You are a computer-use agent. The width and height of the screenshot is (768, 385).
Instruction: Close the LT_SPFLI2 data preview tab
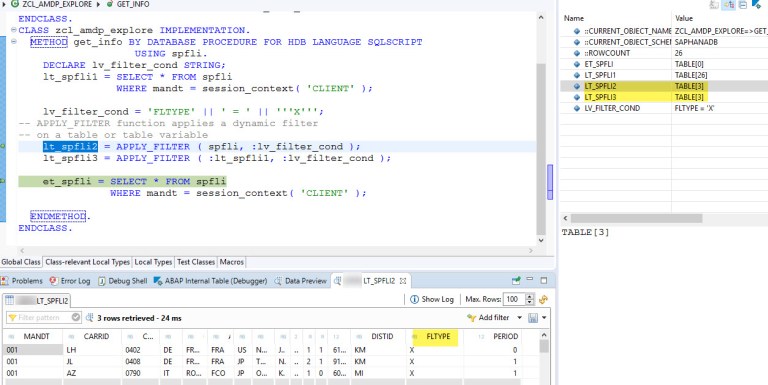coord(403,281)
